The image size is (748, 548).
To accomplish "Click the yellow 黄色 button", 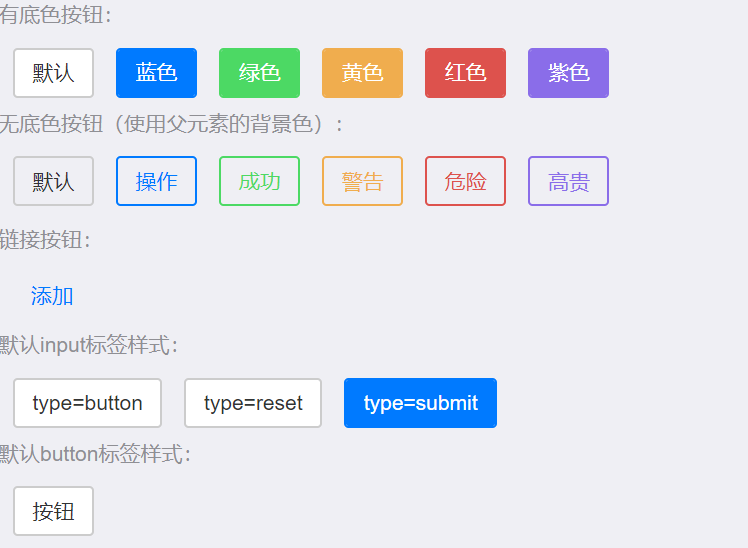I will 363,73.
